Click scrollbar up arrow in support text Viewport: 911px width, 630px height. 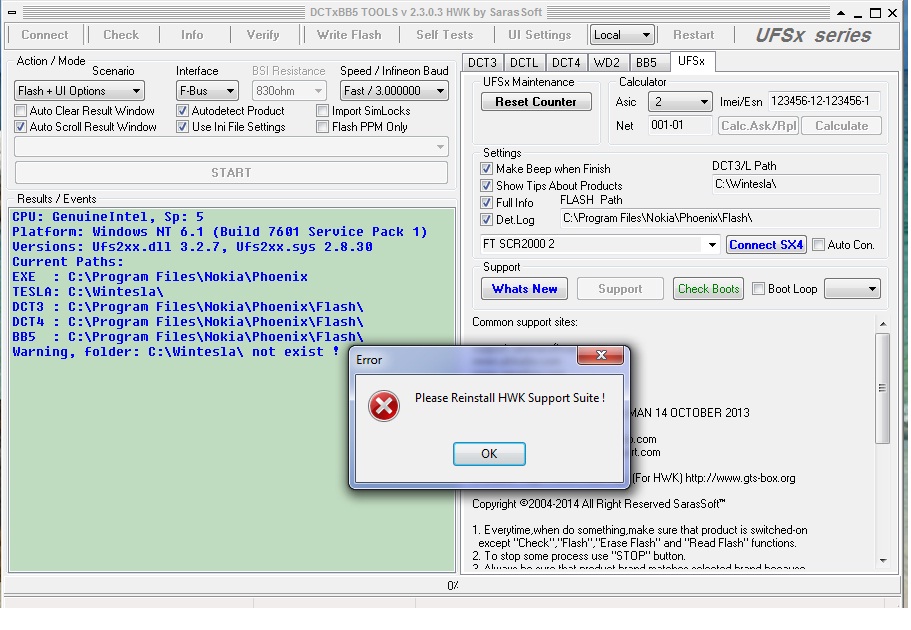tap(883, 324)
